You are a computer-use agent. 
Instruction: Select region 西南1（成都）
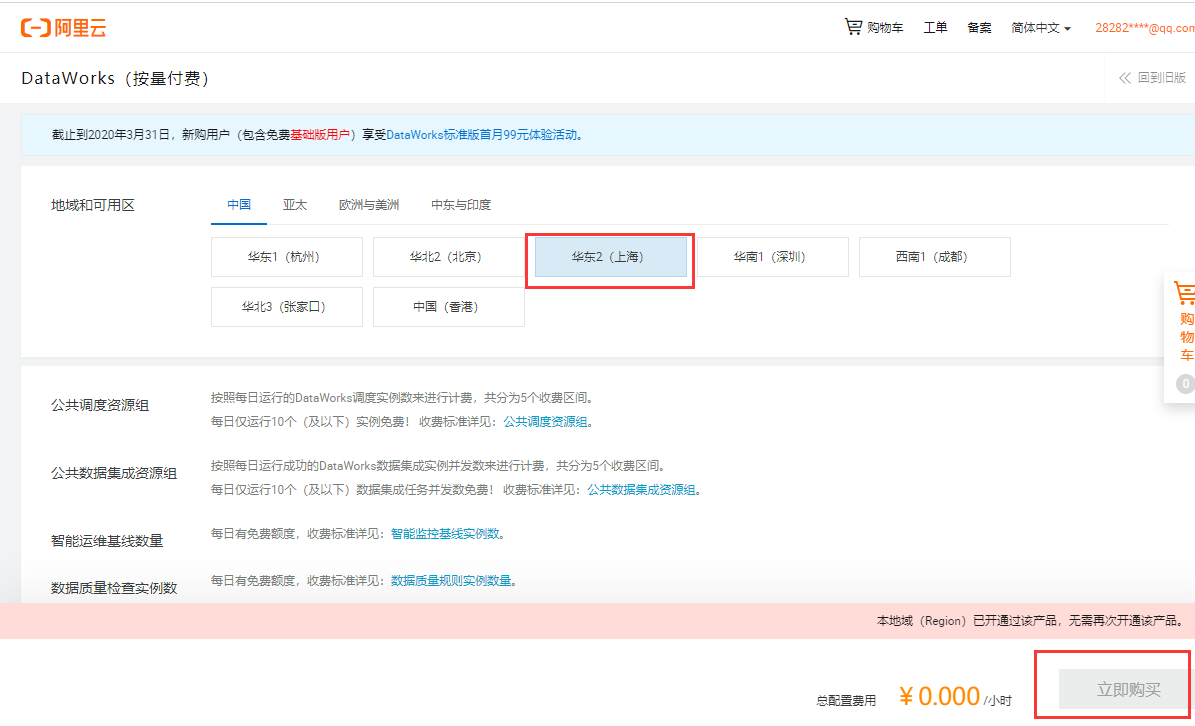pos(934,257)
